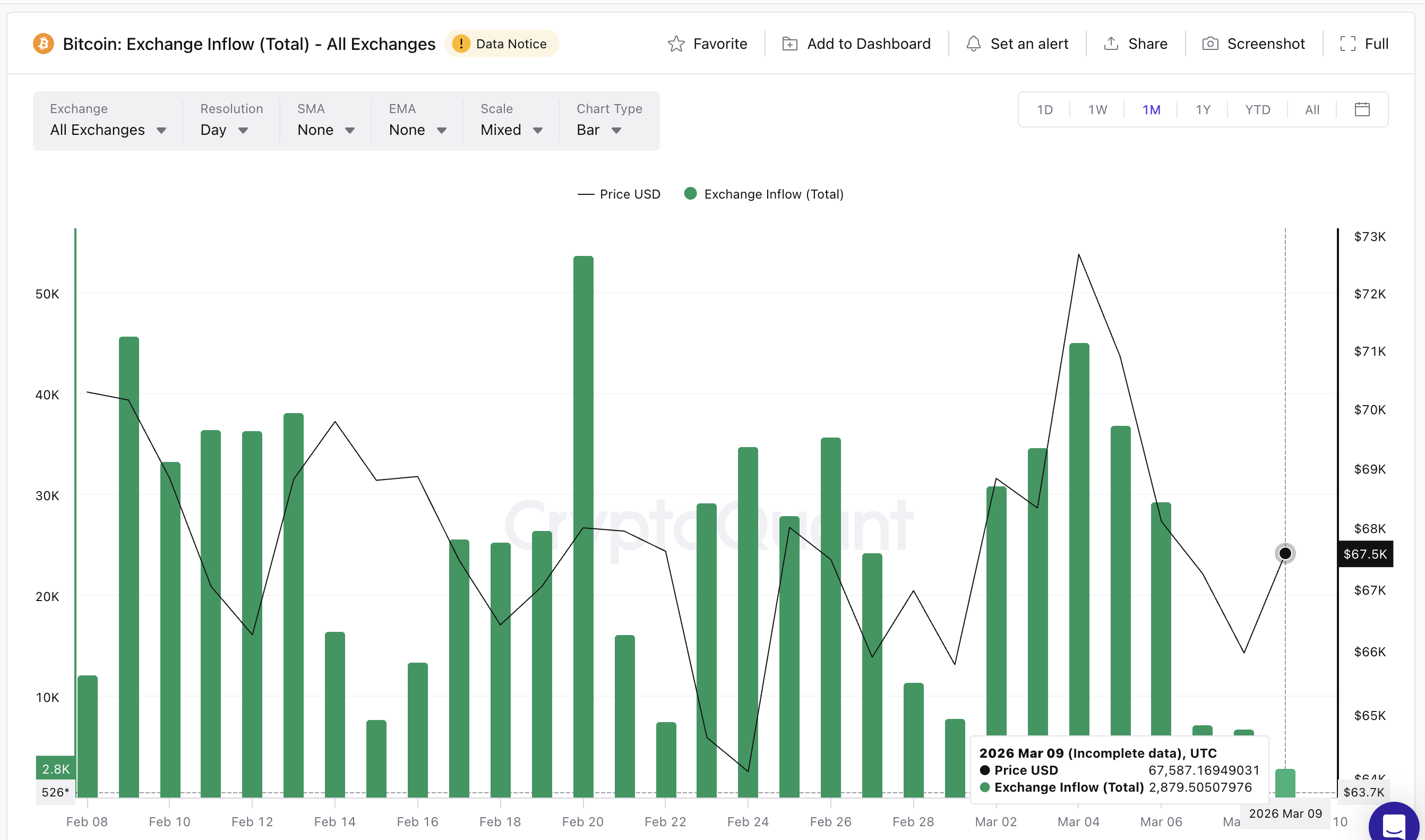Screen dimensions: 1425x840
Task: Expand the All Exchanges dropdown
Action: tap(108, 130)
